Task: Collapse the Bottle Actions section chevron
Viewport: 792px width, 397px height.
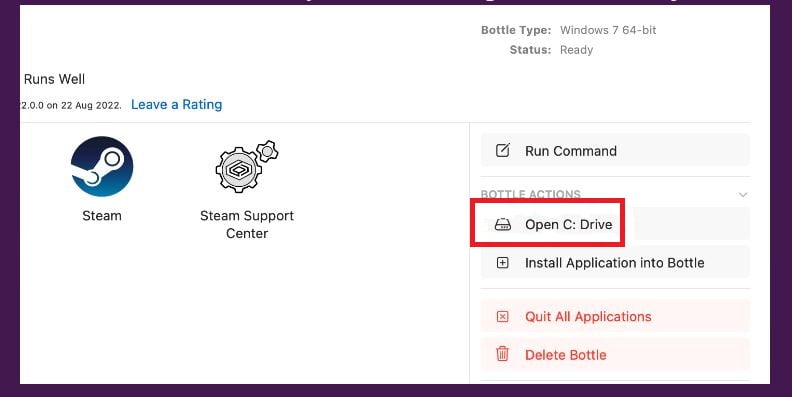Action: tap(742, 194)
